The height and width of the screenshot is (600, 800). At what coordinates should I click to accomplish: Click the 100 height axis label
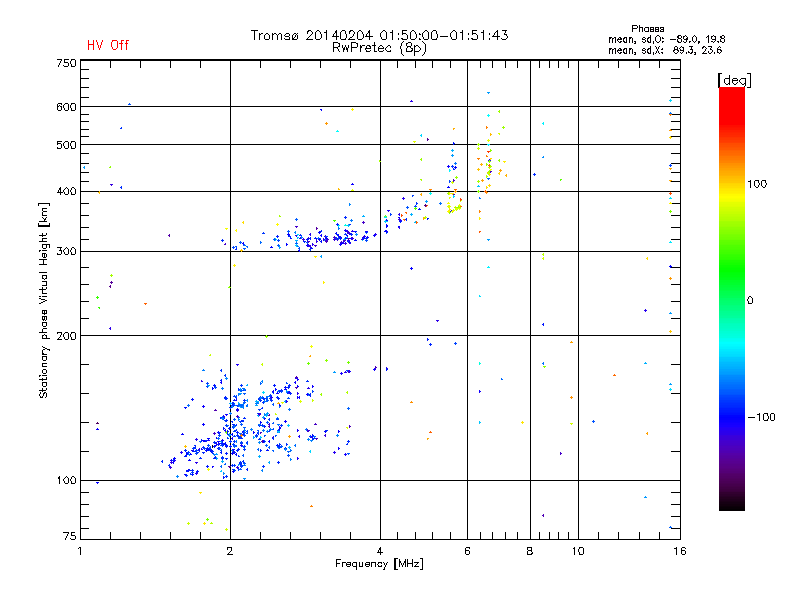66,481
